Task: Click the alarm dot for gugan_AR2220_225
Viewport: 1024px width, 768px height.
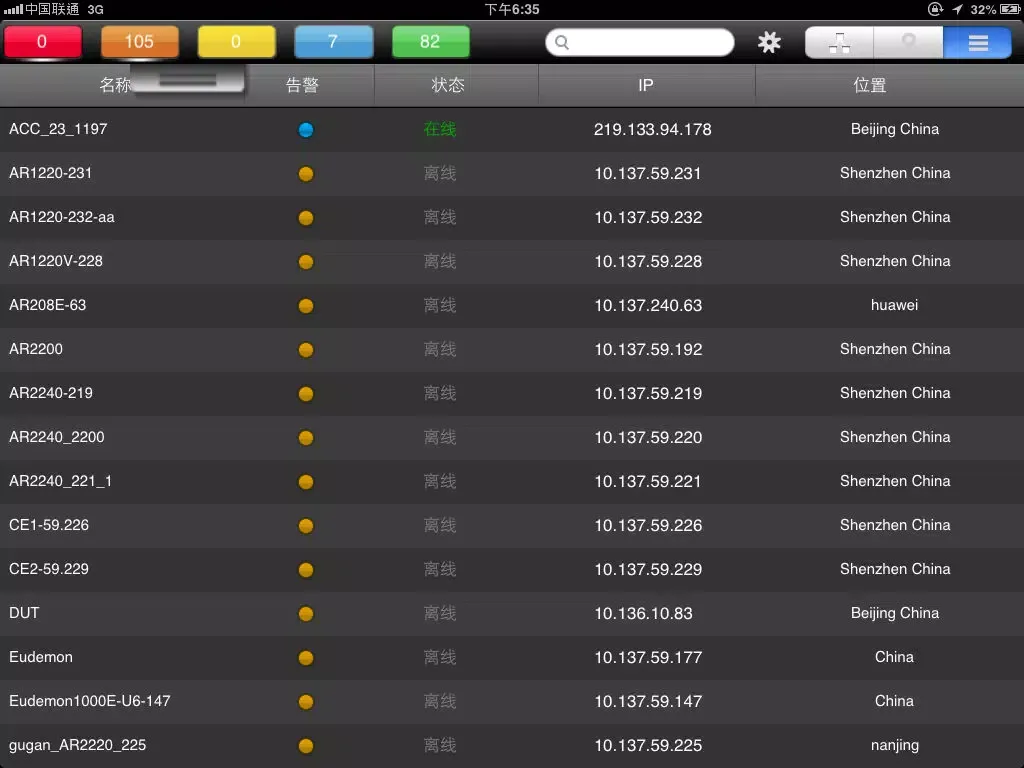Action: pyautogui.click(x=306, y=746)
